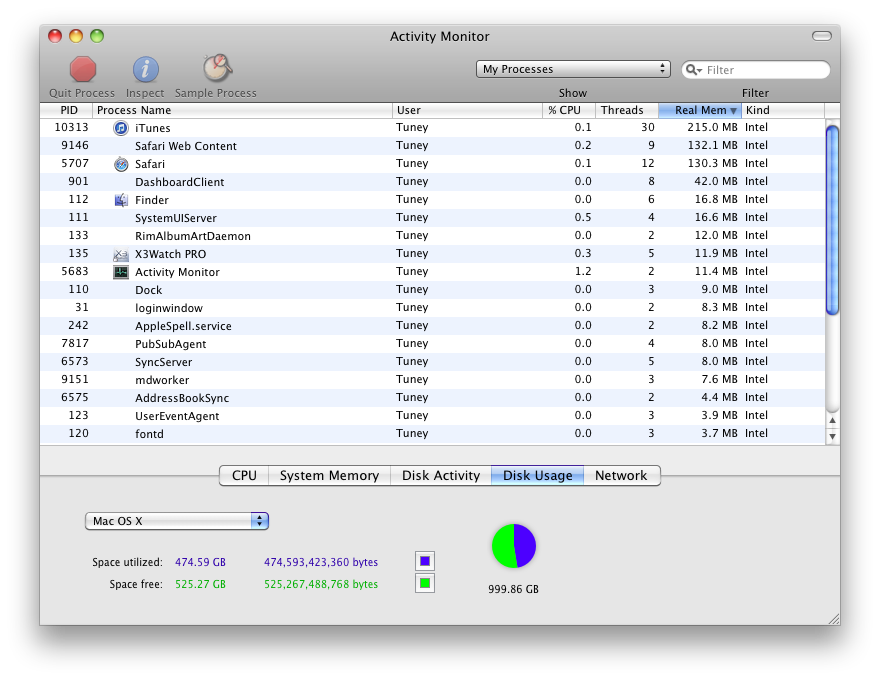Select the Safari compass icon in the list
The image size is (880, 680).
tap(121, 164)
